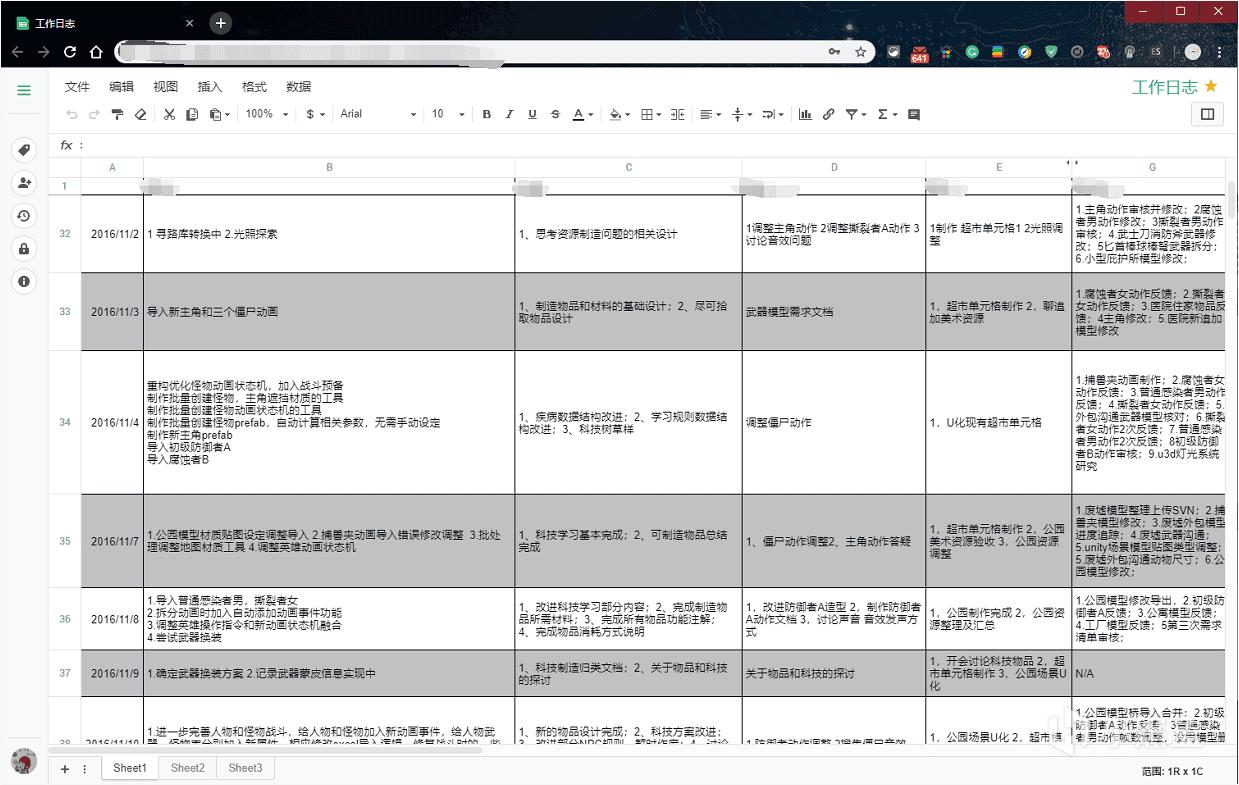Toggle bold formatting
The width and height of the screenshot is (1239, 785).
click(x=487, y=114)
